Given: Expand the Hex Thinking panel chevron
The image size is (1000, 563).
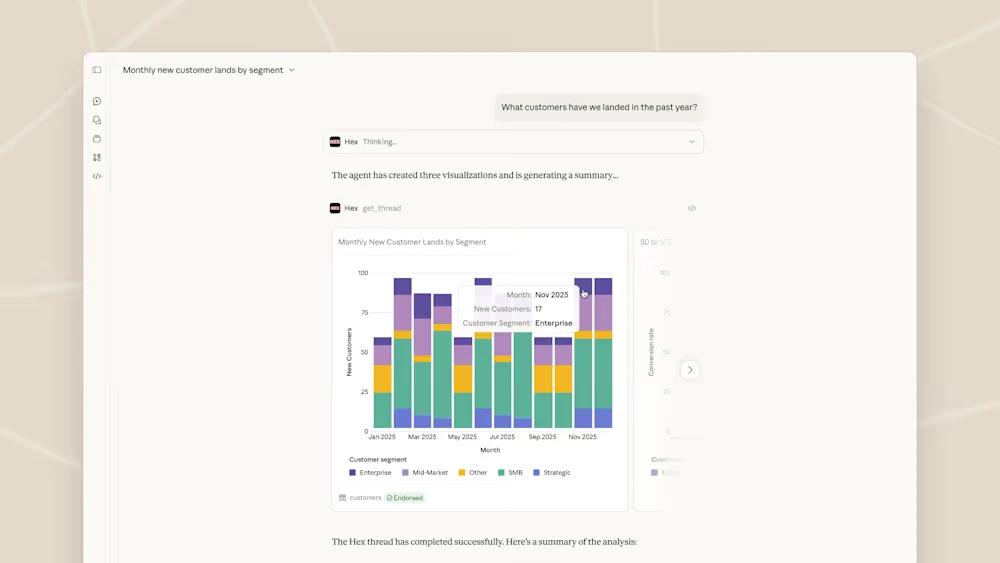Looking at the screenshot, I should click(x=692, y=142).
